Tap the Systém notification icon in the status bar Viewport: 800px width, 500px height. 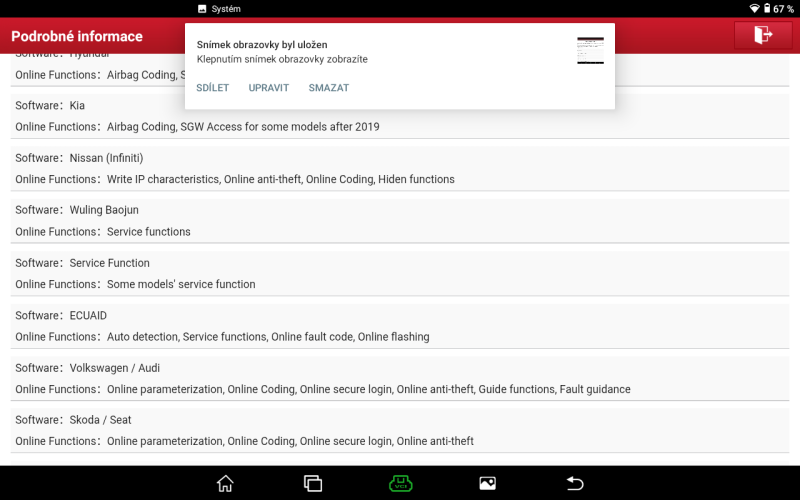[x=202, y=9]
